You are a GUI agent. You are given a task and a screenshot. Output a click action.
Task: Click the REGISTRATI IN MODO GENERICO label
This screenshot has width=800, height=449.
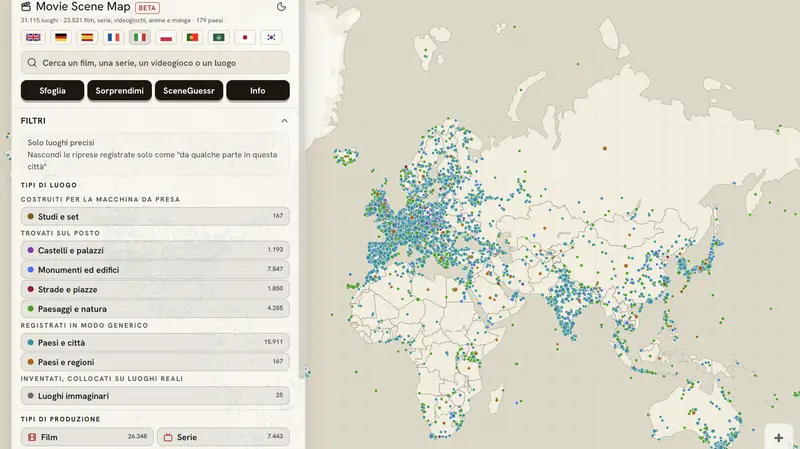(x=84, y=325)
